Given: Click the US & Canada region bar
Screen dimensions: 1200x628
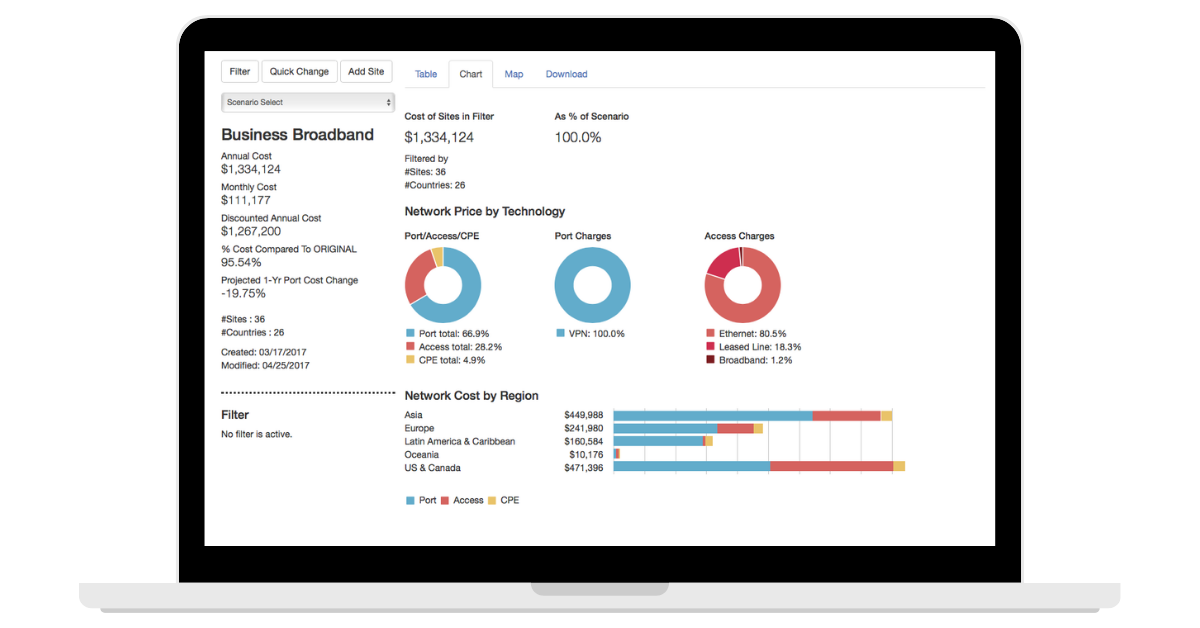Looking at the screenshot, I should pyautogui.click(x=690, y=467).
